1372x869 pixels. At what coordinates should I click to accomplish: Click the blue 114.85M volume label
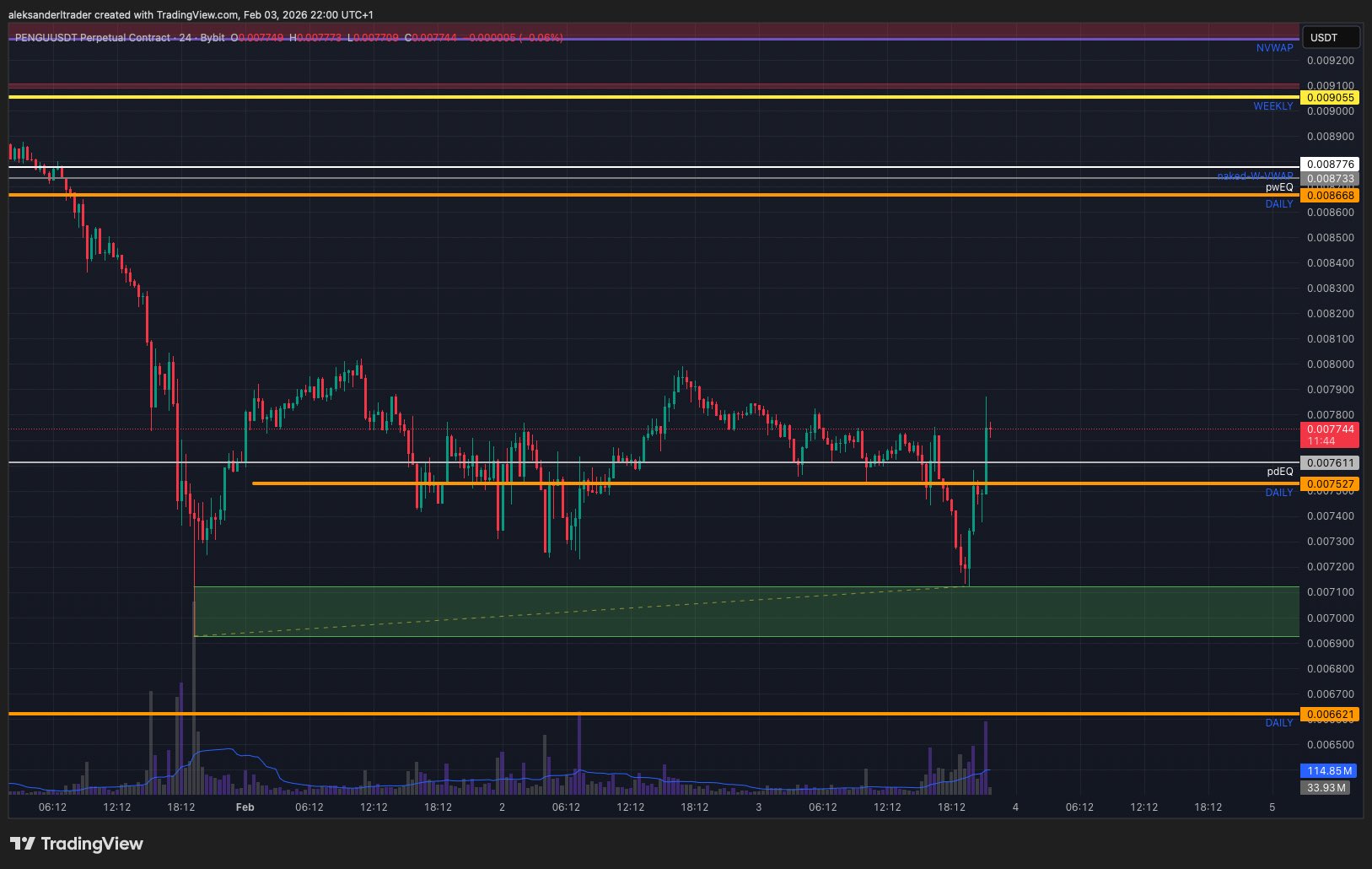point(1330,771)
